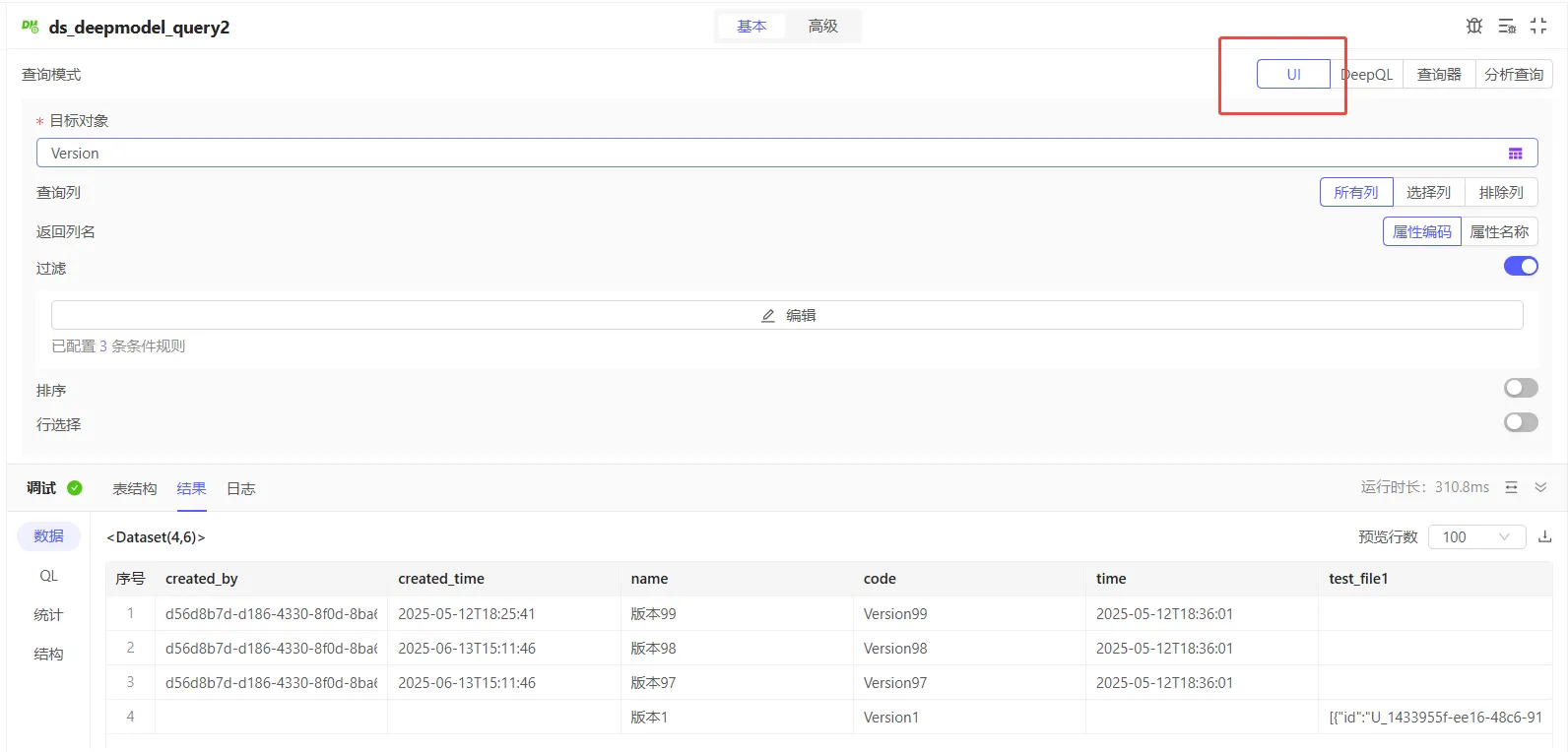Click the pencil edit icon for filters
The height and width of the screenshot is (752, 1568).
[768, 316]
